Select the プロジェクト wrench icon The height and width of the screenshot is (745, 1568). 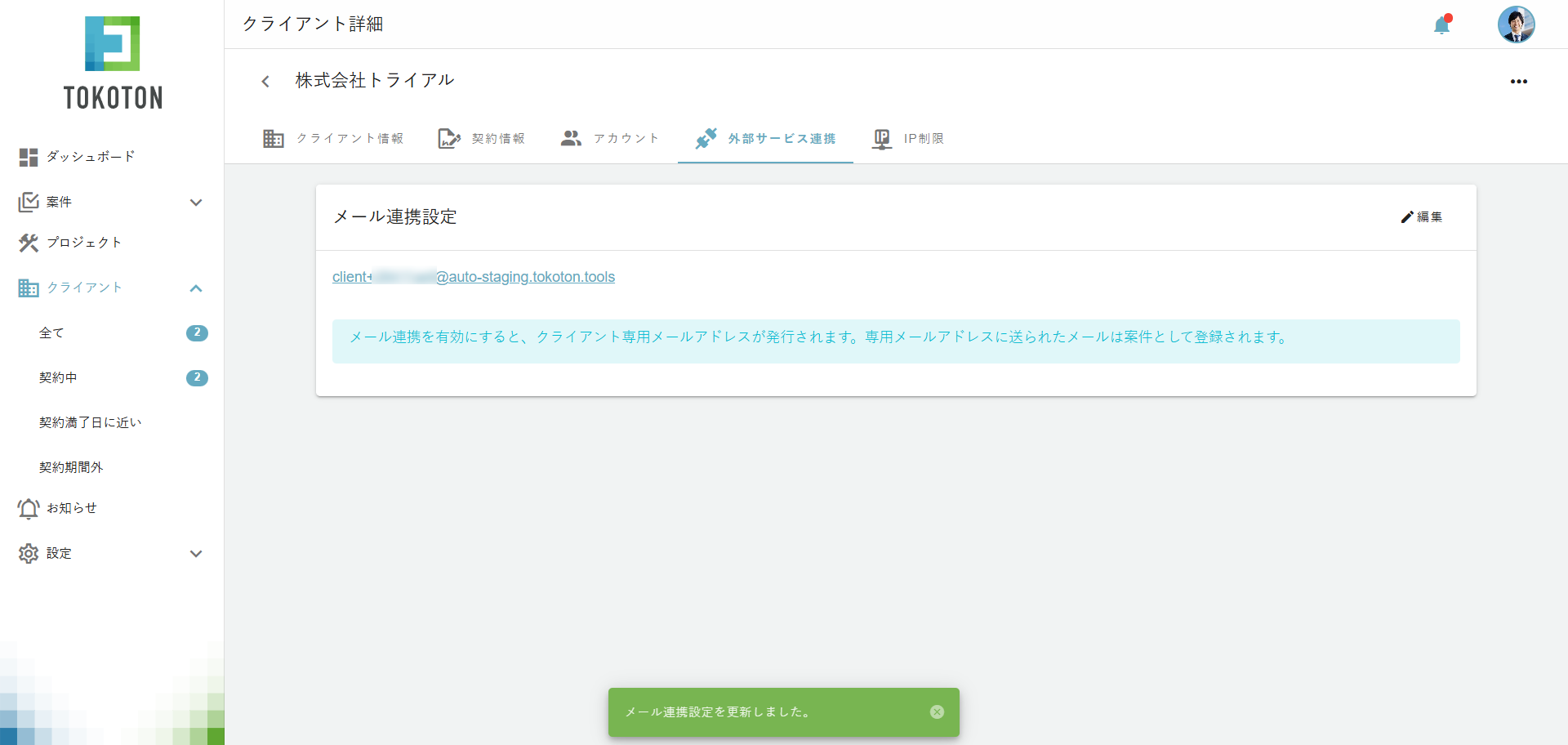(x=29, y=243)
